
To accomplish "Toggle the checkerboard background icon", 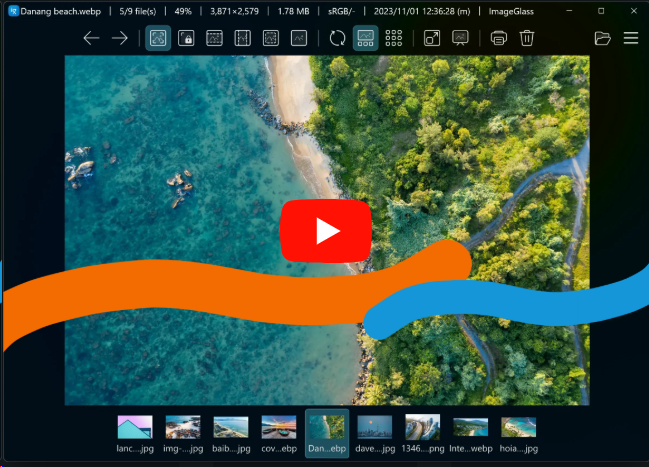I will click(394, 38).
